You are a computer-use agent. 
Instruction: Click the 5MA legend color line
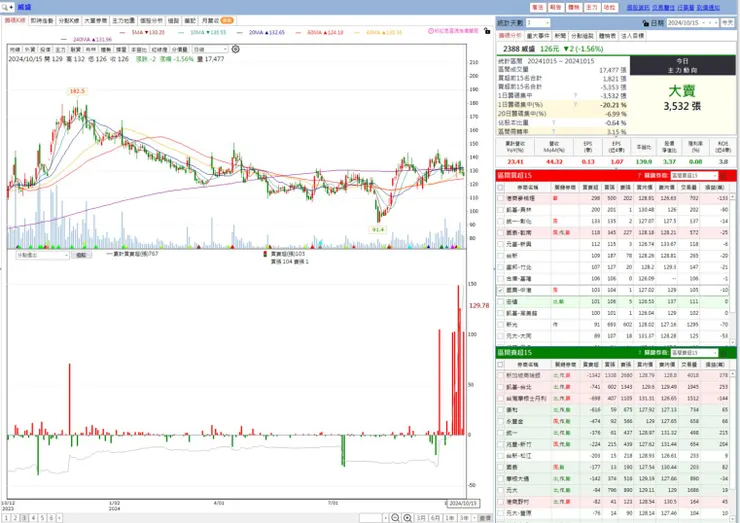(123, 33)
